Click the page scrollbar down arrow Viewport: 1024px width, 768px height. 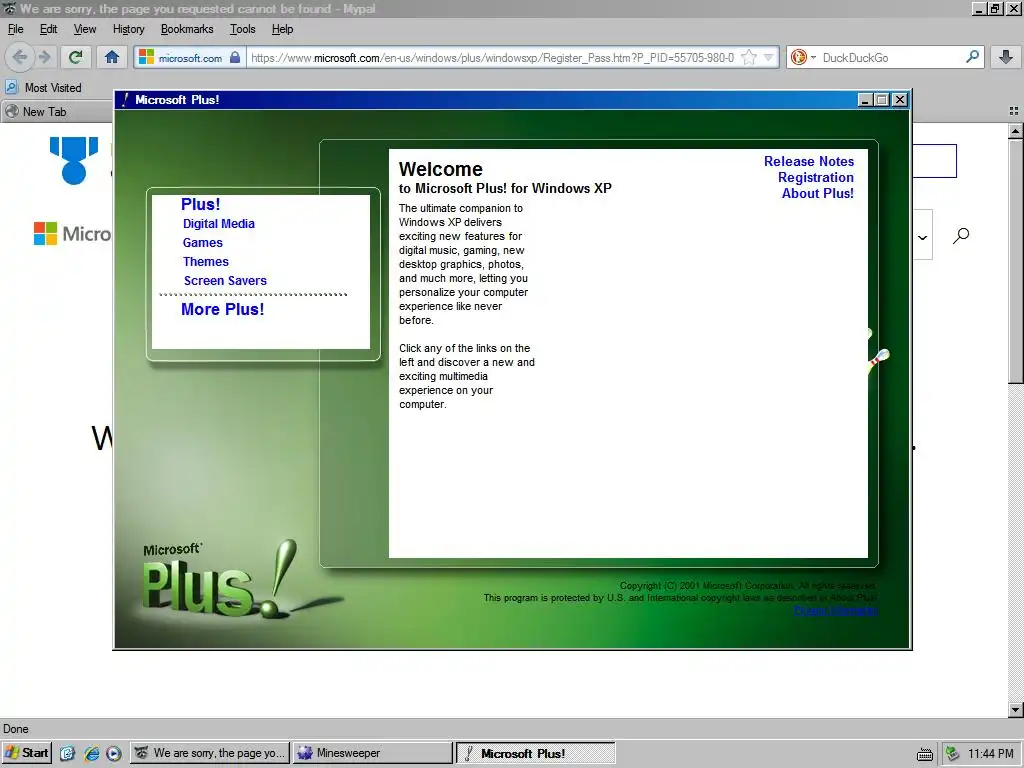coord(1015,709)
